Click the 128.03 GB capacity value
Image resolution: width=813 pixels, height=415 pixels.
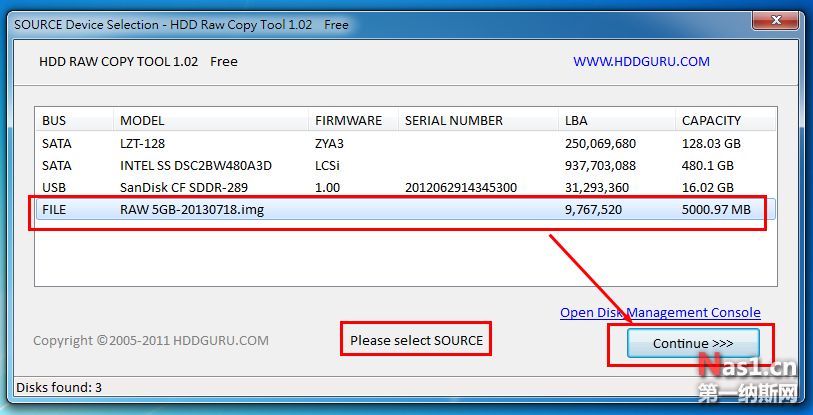(x=711, y=144)
